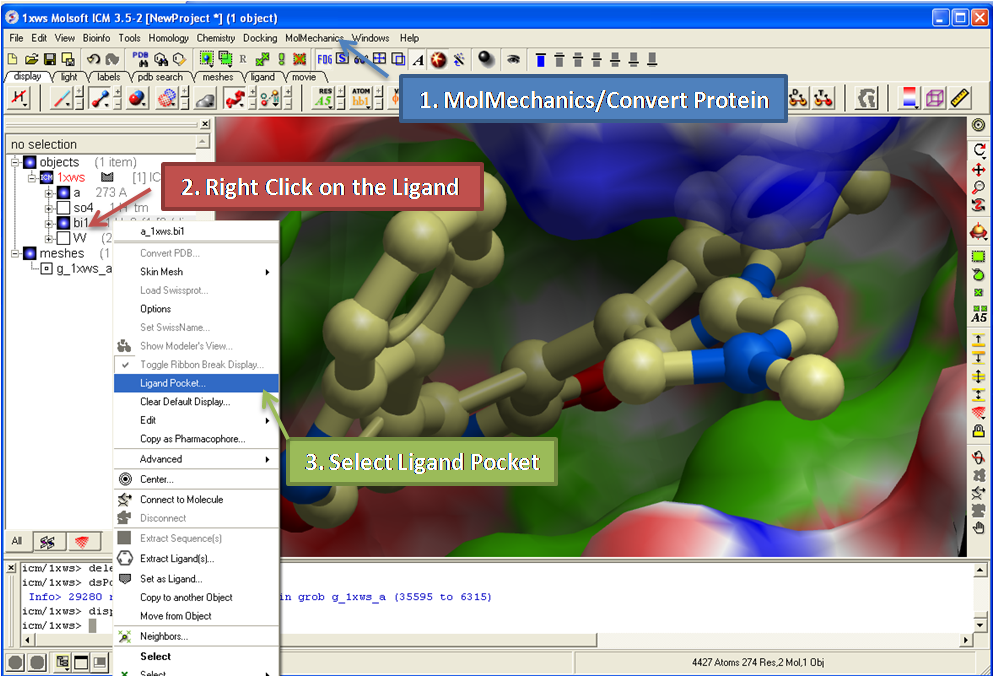This screenshot has width=994, height=677.
Task: Click the All button below the tree
Action: point(17,541)
